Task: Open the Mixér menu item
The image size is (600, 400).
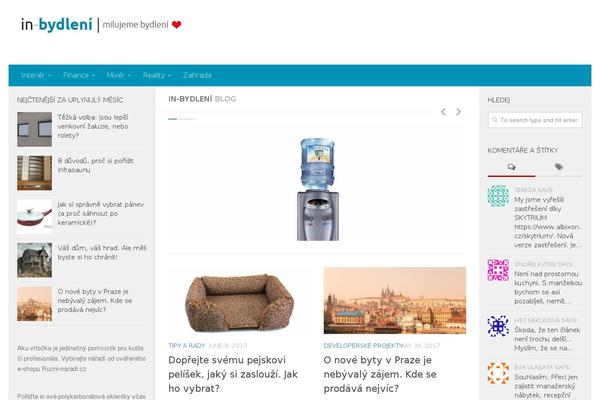Action: point(119,75)
